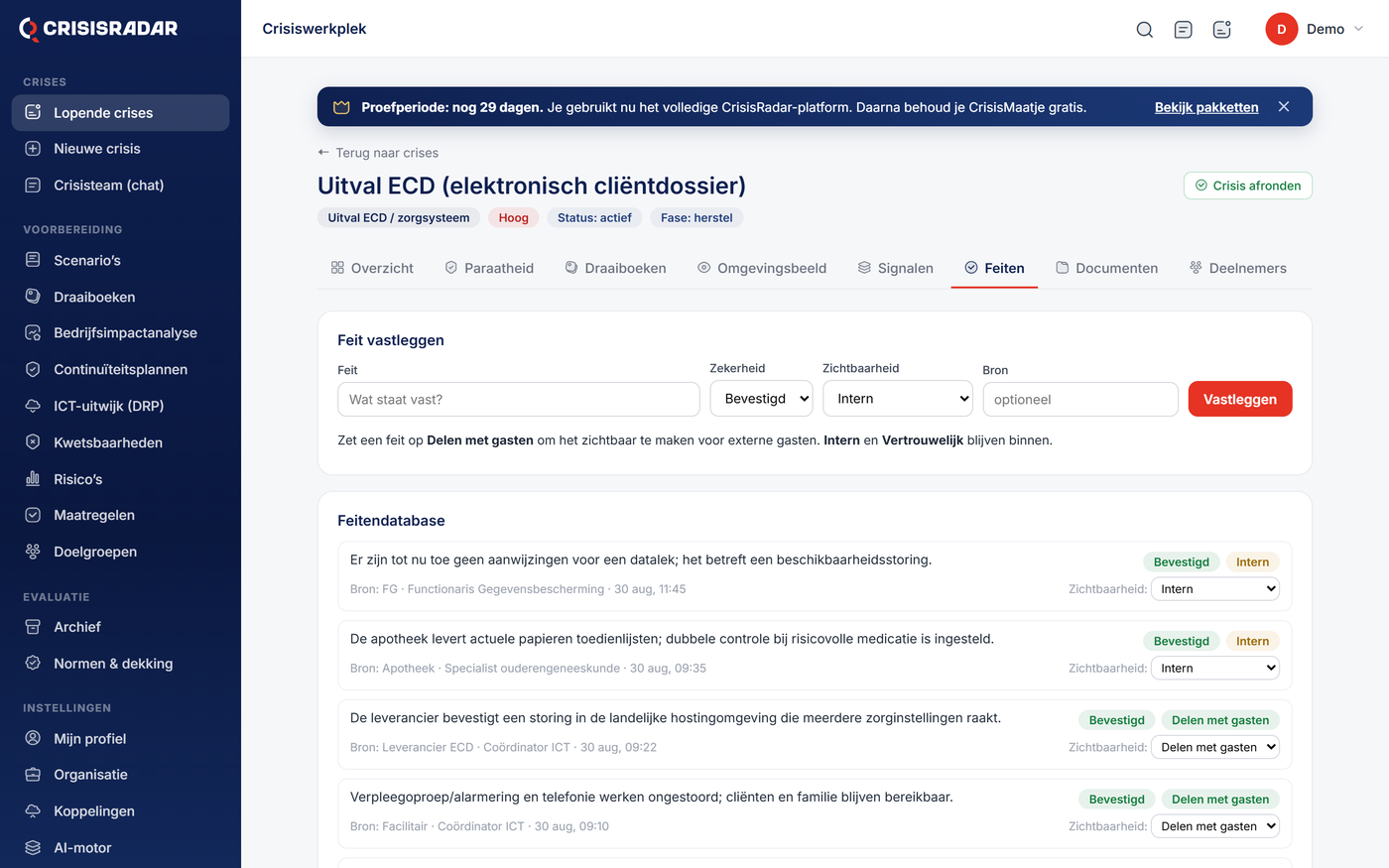Open AI-motor layers icon

33,848
